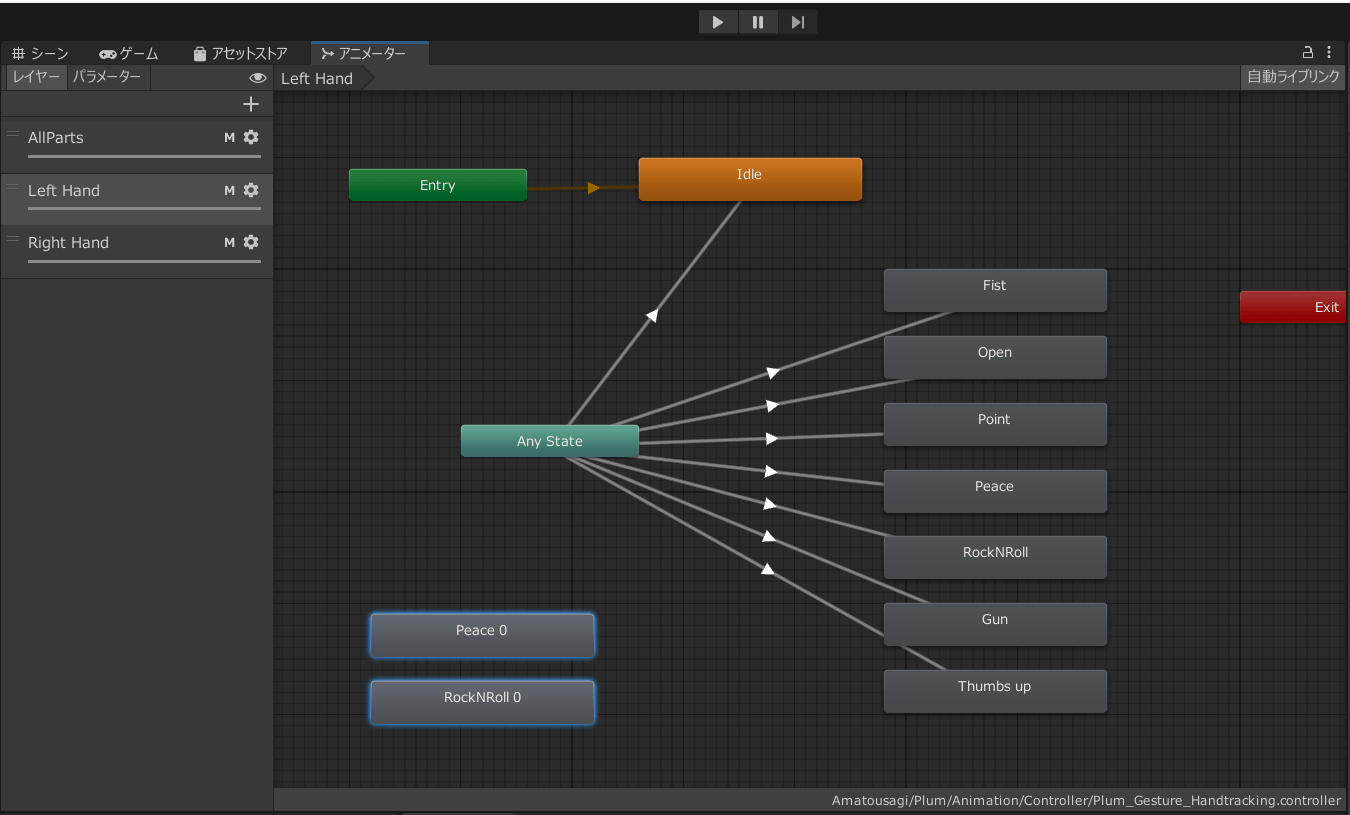
Task: Open settings gear for Right Hand layer
Action: click(251, 242)
